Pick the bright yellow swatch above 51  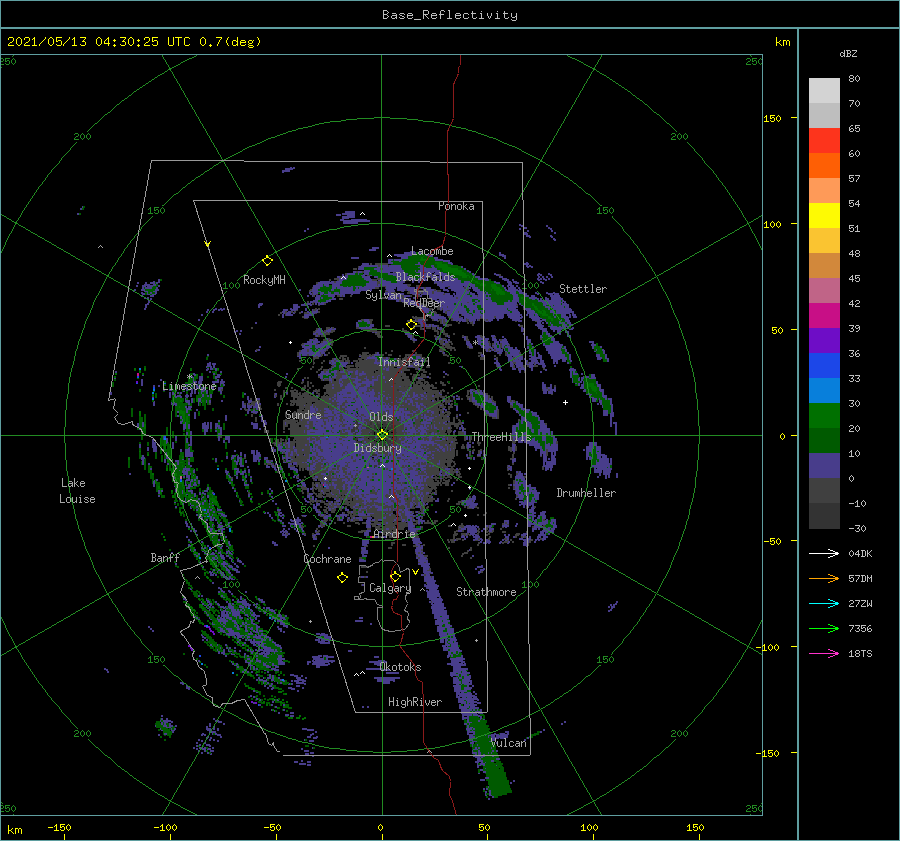point(824,215)
